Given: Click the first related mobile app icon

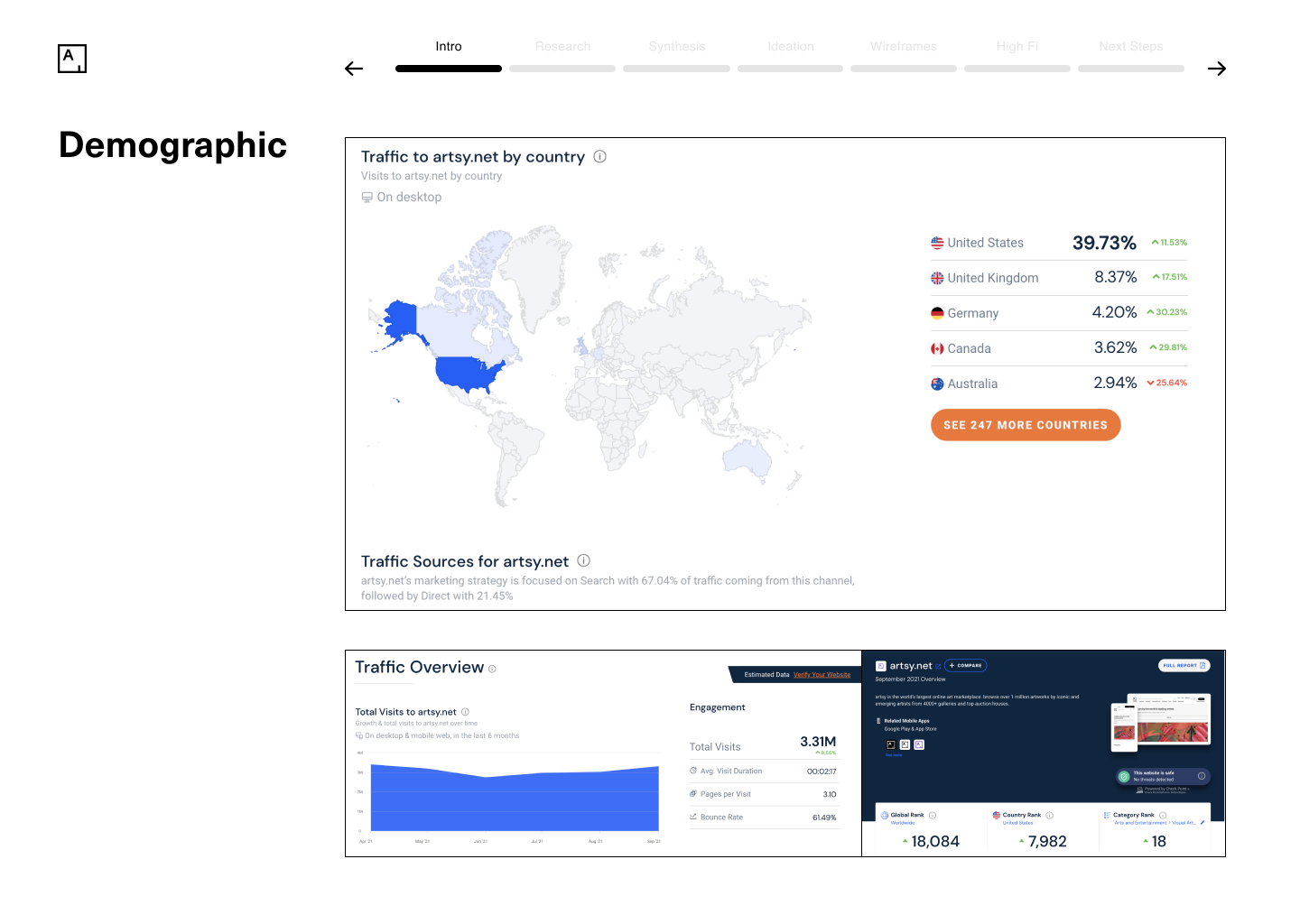Looking at the screenshot, I should coord(891,744).
